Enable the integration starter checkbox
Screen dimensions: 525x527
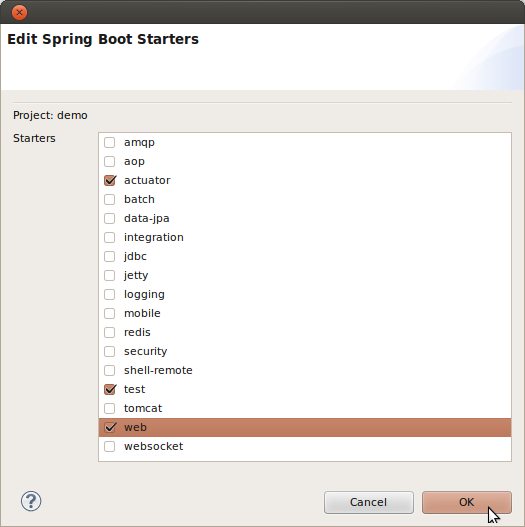(x=110, y=237)
